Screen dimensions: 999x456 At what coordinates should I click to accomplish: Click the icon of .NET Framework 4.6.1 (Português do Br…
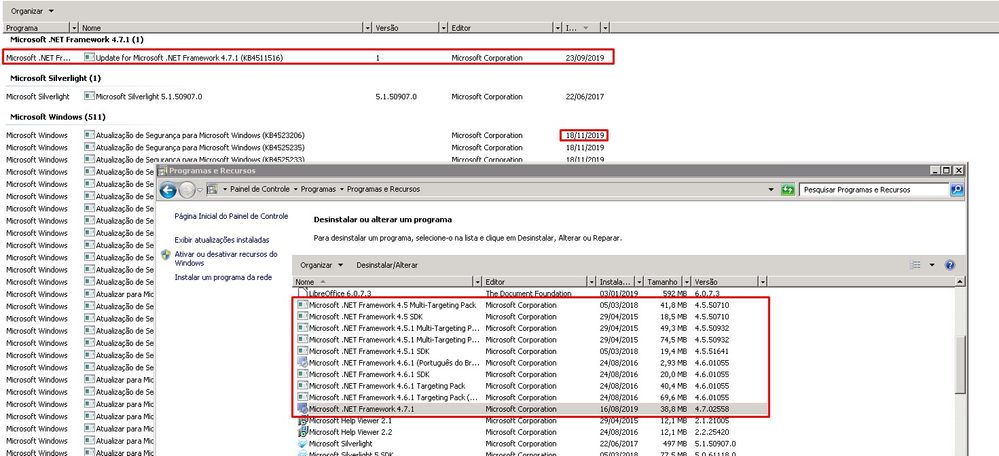[x=303, y=362]
